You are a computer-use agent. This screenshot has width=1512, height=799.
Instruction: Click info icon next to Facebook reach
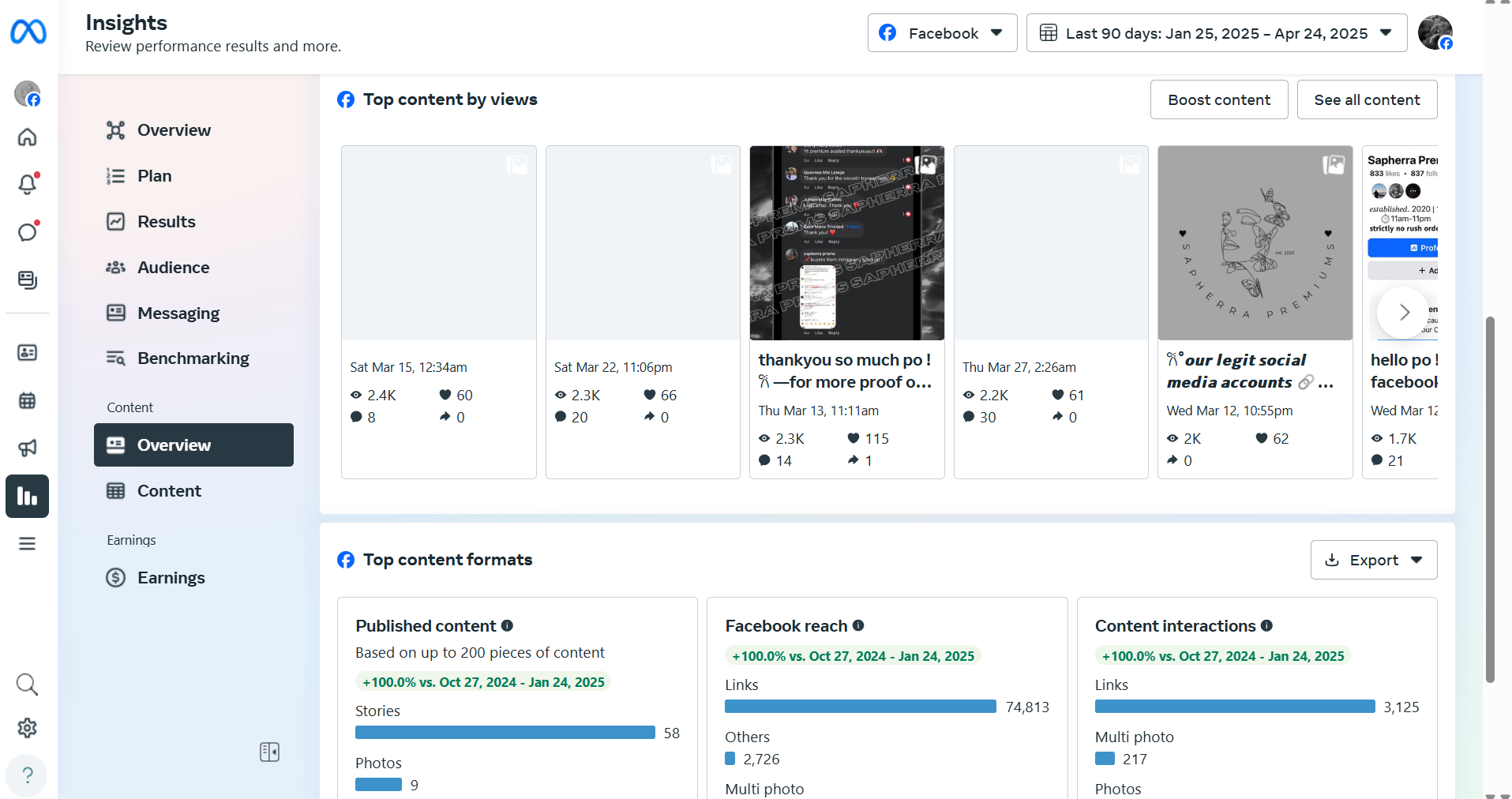click(858, 625)
